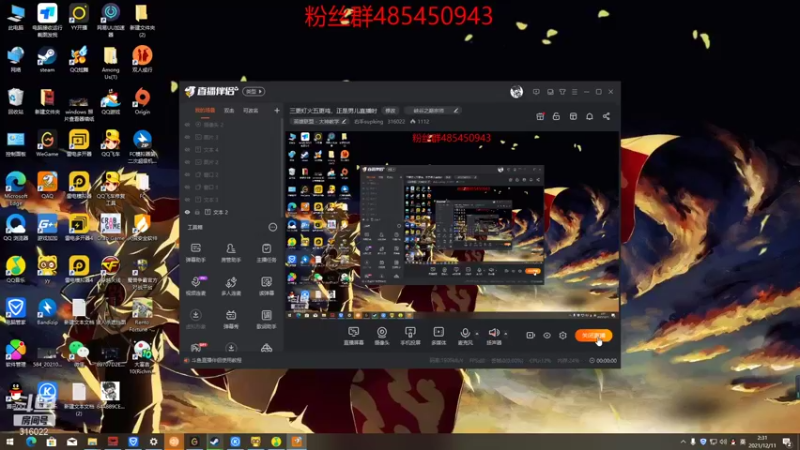Click the unlock padlock icon in header

pos(556,116)
